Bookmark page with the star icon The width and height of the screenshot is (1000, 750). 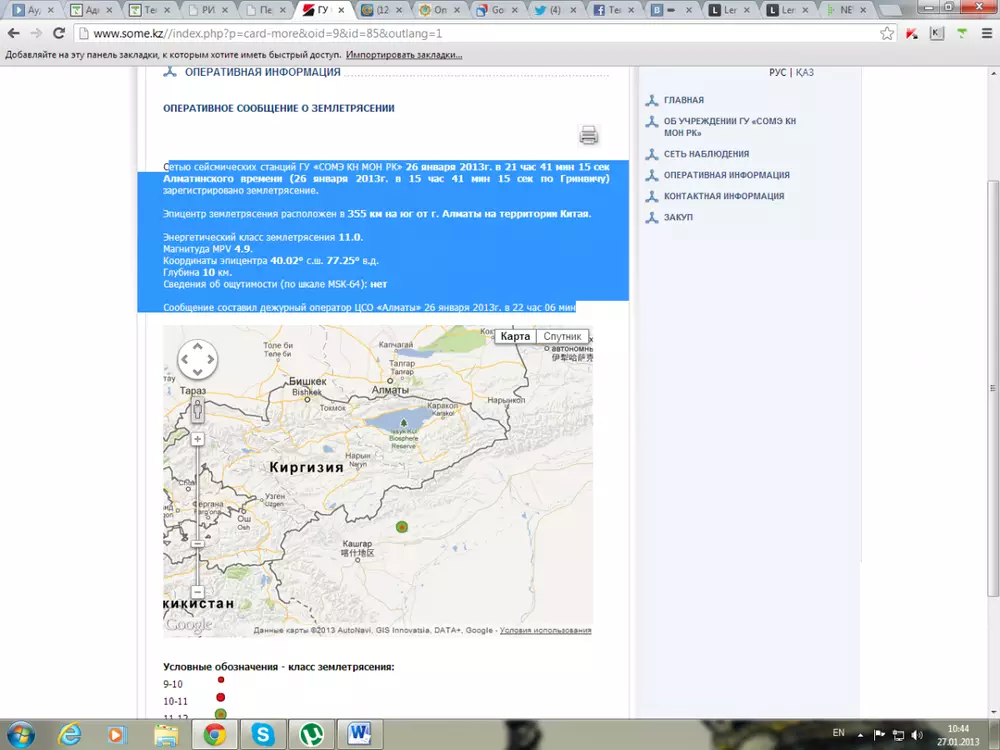click(x=886, y=33)
